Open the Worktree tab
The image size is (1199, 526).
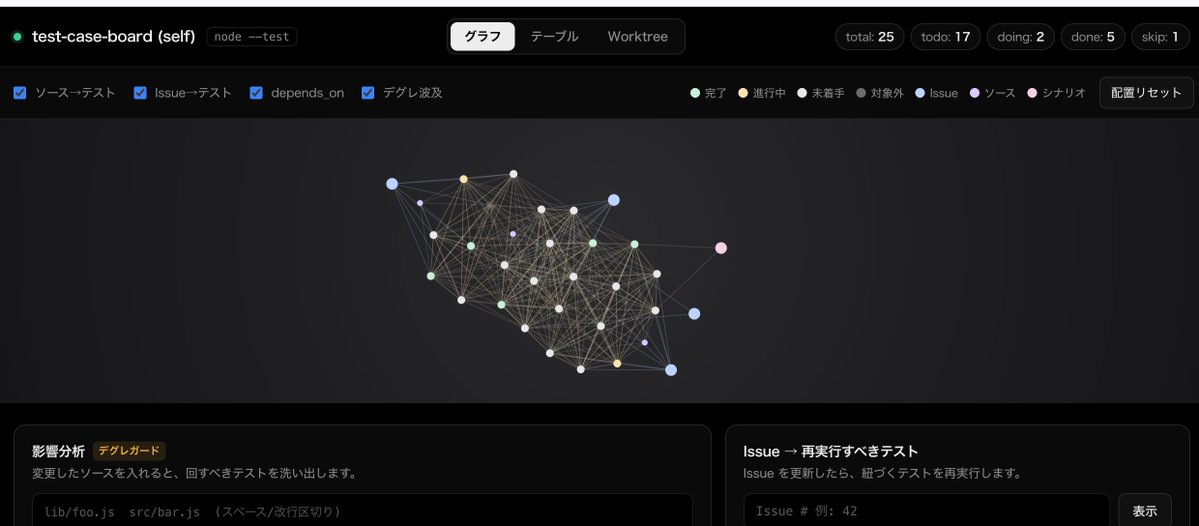[637, 37]
